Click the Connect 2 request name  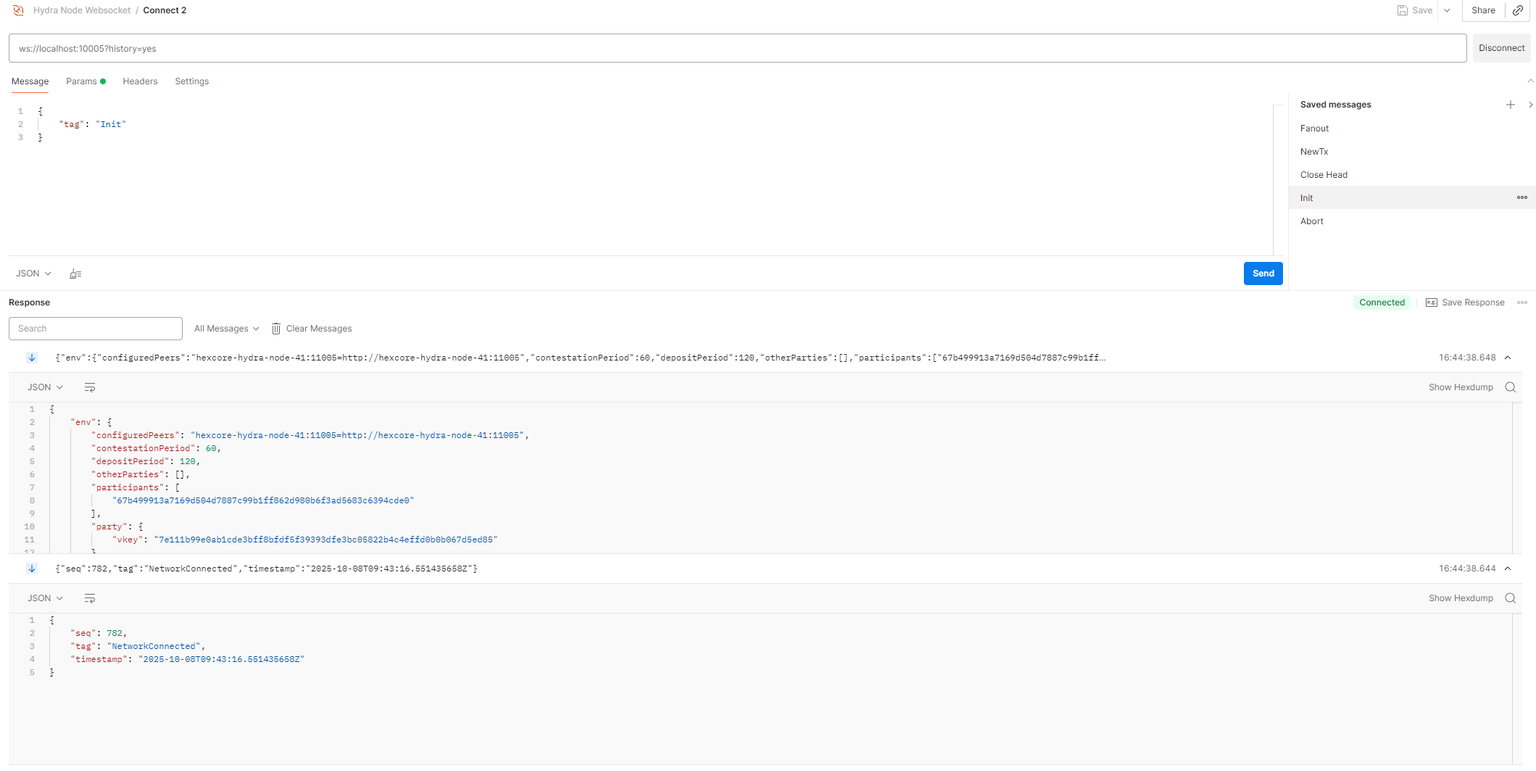click(165, 10)
